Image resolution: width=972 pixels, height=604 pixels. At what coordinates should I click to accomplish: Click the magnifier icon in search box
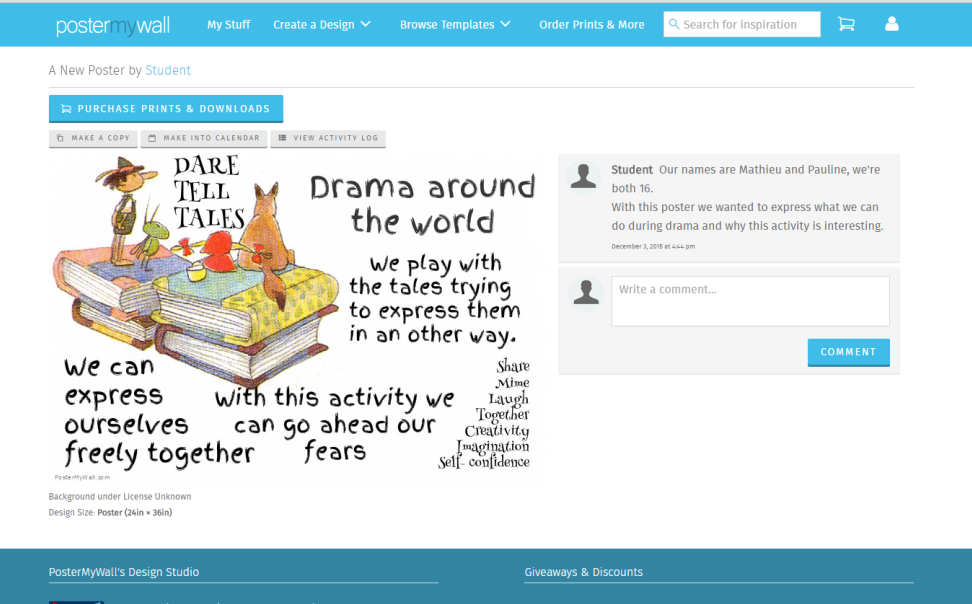[674, 24]
